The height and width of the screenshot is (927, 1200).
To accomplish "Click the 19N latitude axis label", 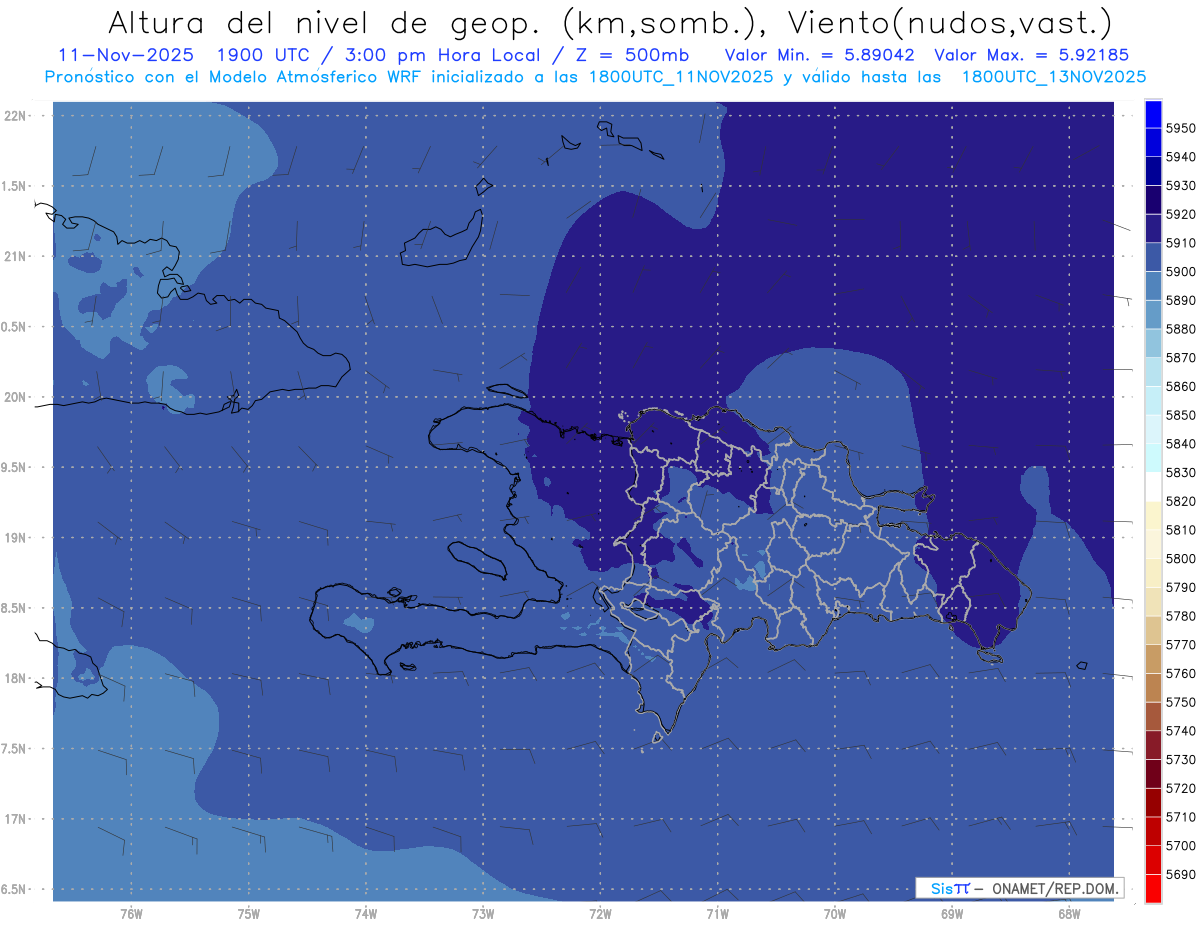I will 16,537.
